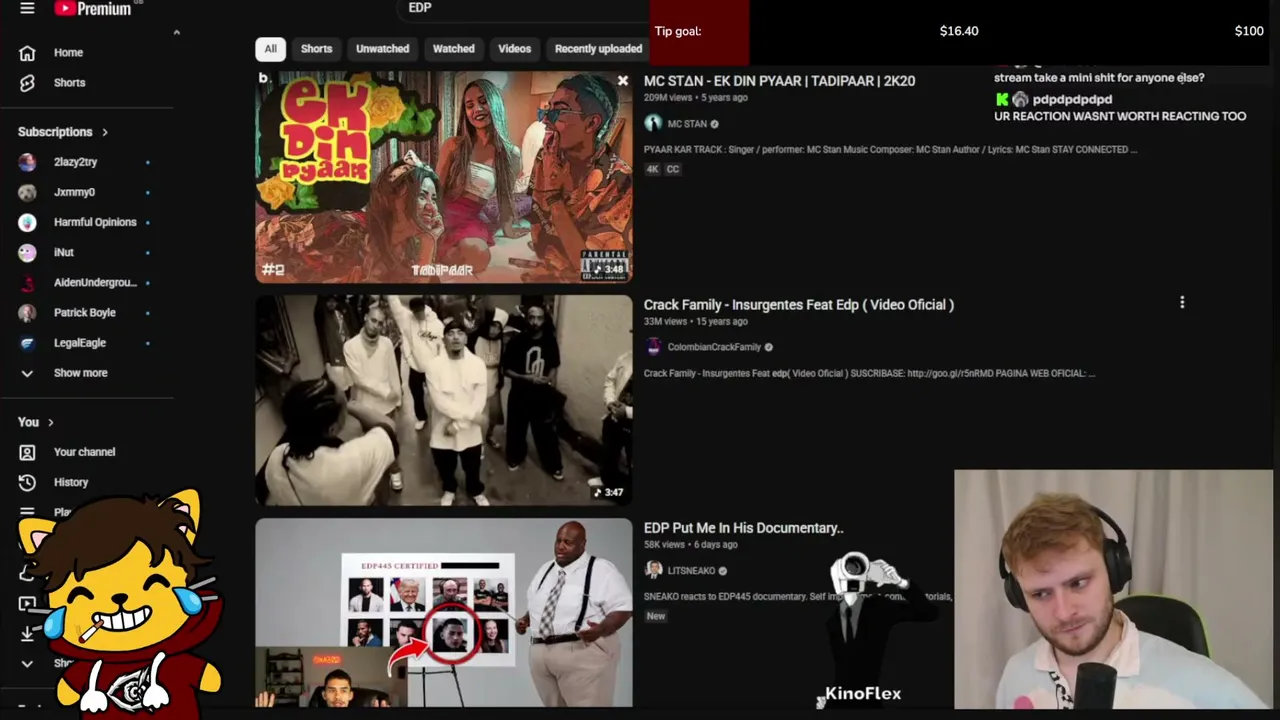The width and height of the screenshot is (1280, 720).
Task: Click the Downloads arrow icon
Action: [x=27, y=633]
